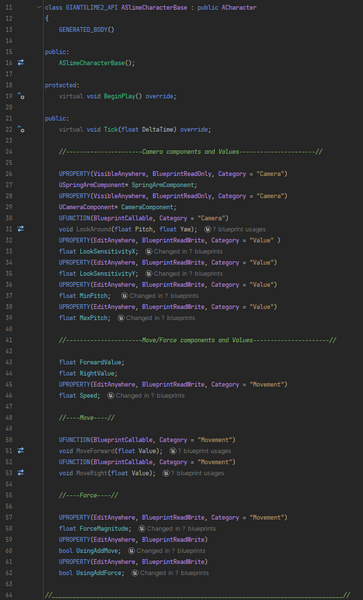Viewport: 363px width, 600px height.
Task: Click the MoveForward function name
Action: point(95,451)
